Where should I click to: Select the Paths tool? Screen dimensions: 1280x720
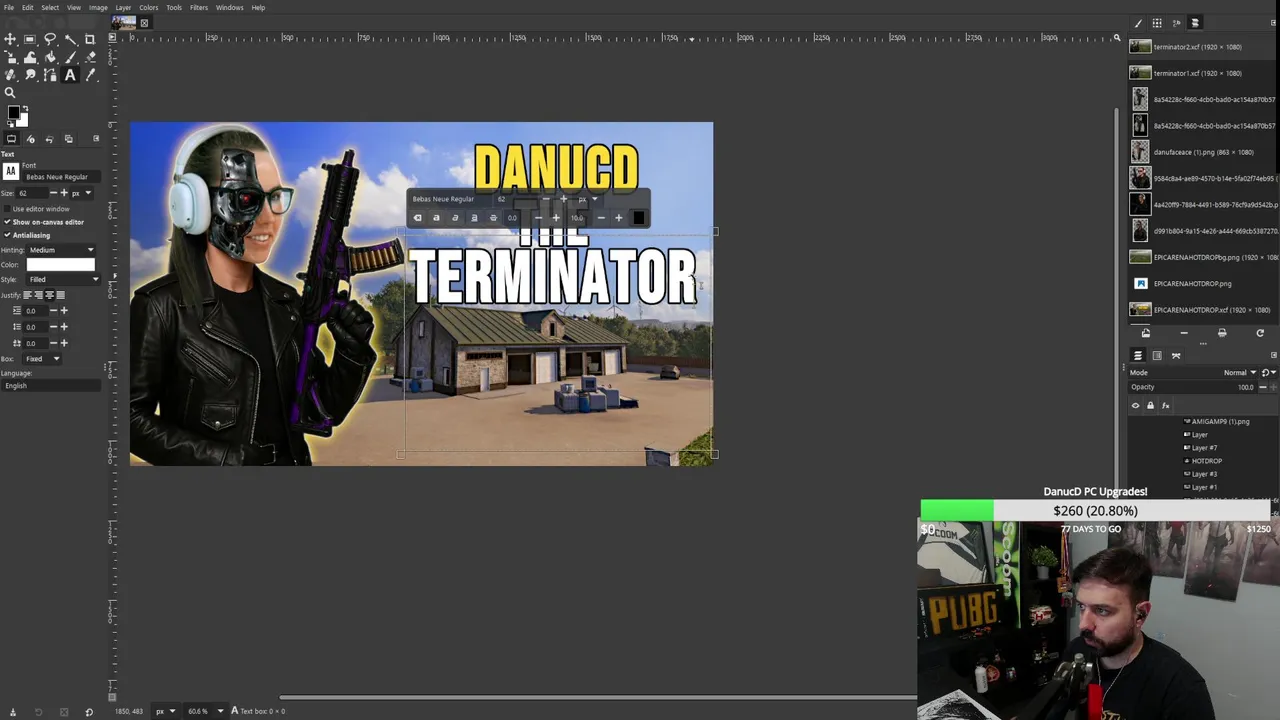coord(50,75)
